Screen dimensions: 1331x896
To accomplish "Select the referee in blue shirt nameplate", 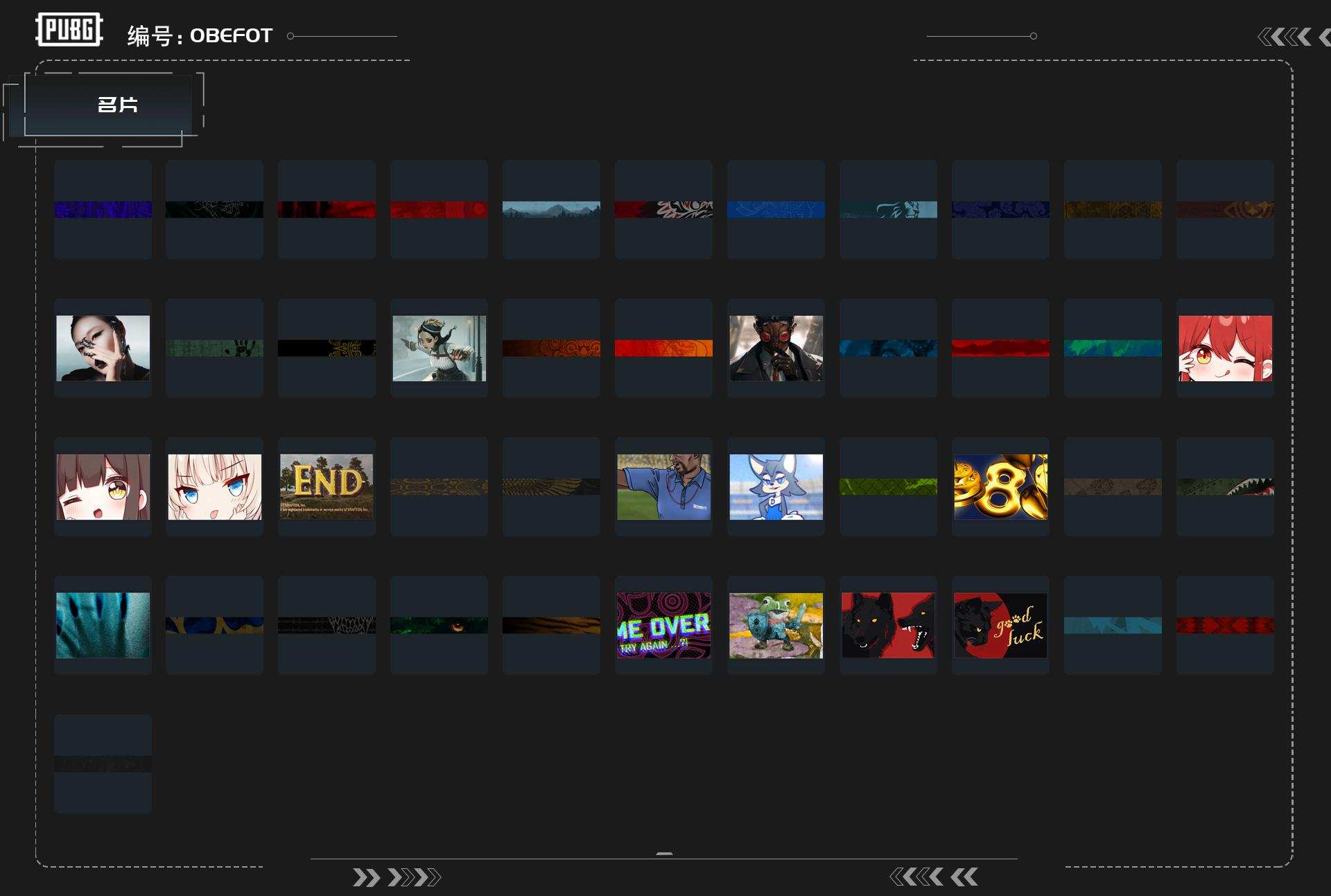I will tap(663, 486).
